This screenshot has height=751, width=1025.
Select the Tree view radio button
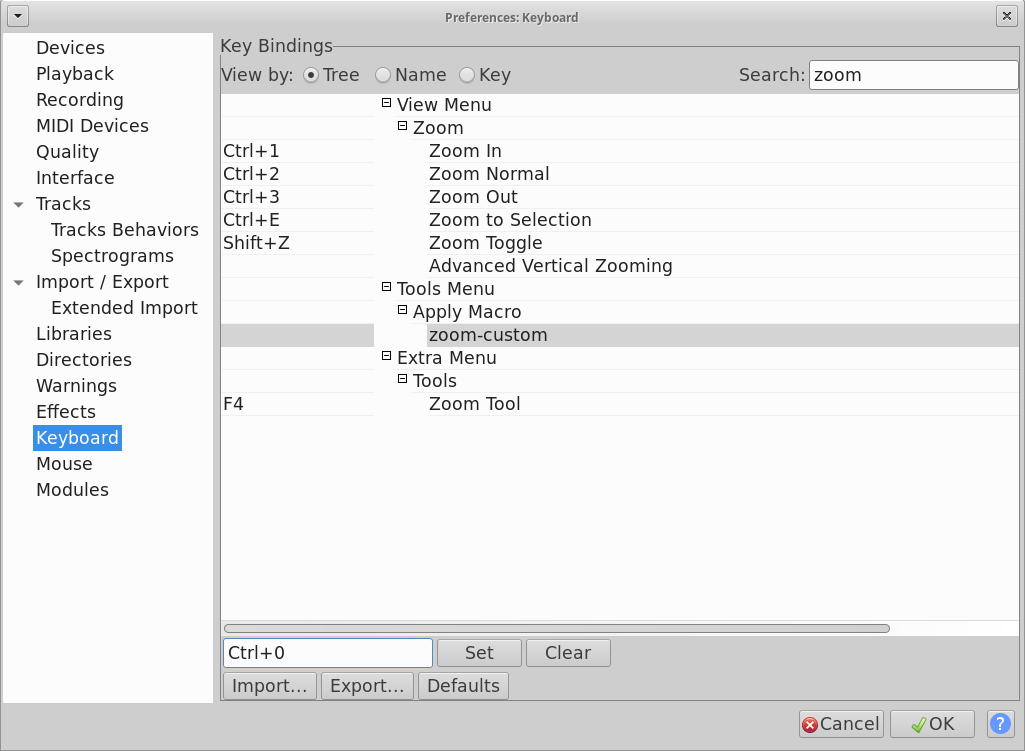(x=311, y=75)
